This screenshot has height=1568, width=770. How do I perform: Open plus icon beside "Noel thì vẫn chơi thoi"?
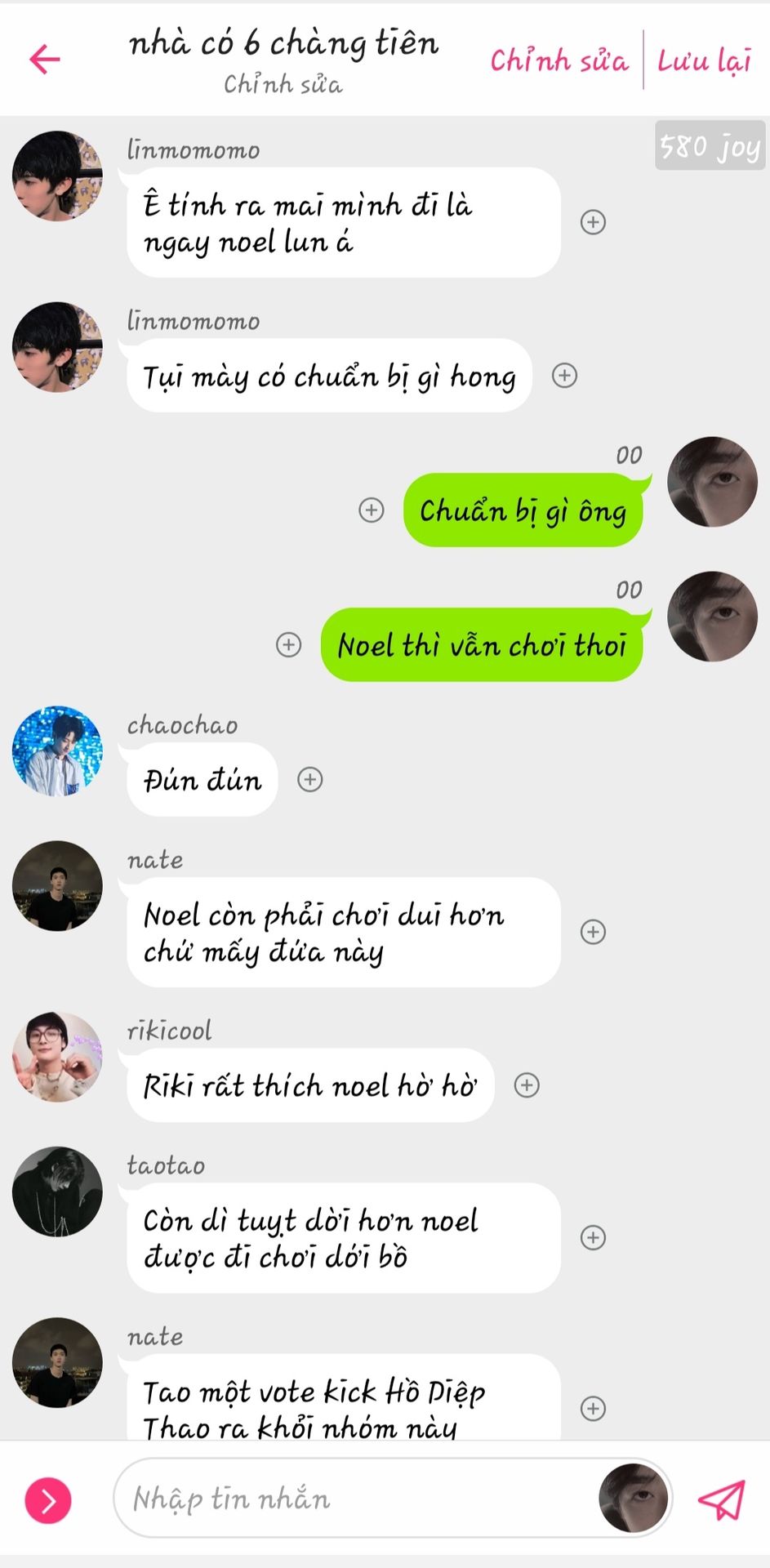(x=288, y=644)
